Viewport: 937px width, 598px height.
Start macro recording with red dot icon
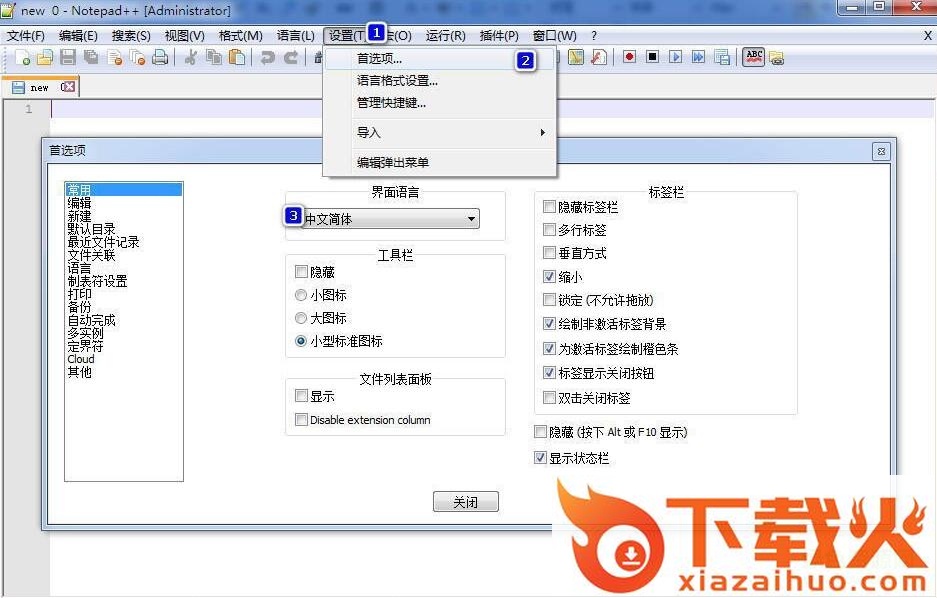pos(629,57)
